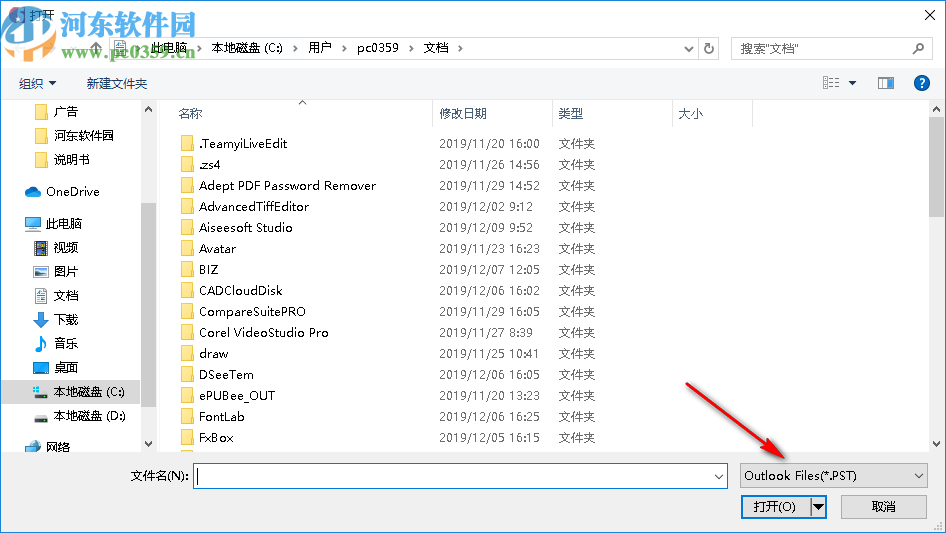Select Aiseesoft Studio folder

point(246,228)
